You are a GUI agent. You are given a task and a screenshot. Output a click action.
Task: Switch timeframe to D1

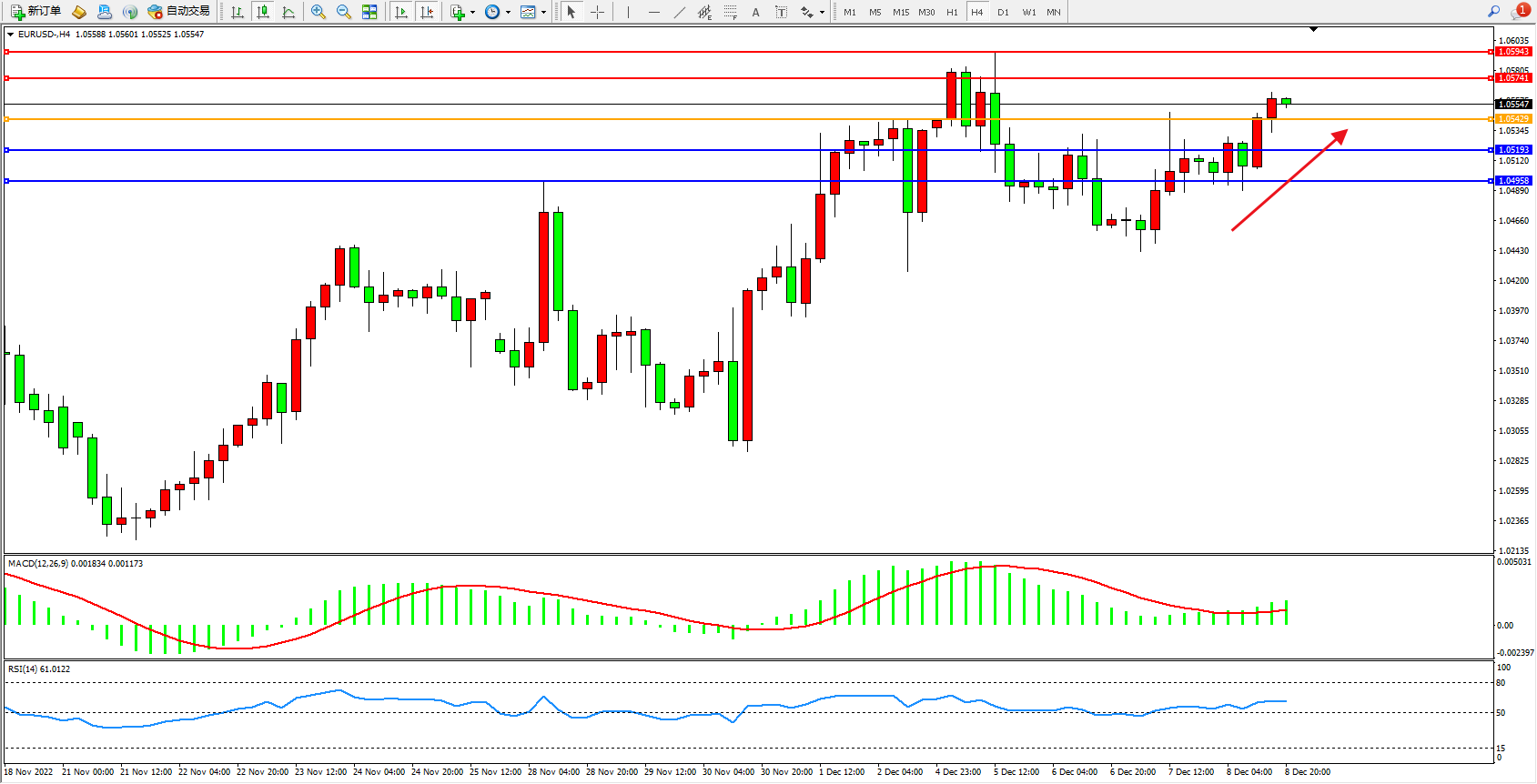click(1003, 12)
